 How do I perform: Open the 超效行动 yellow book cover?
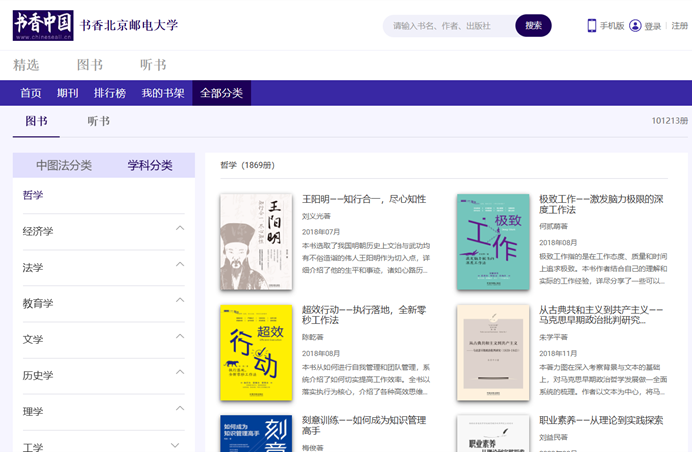coord(256,353)
